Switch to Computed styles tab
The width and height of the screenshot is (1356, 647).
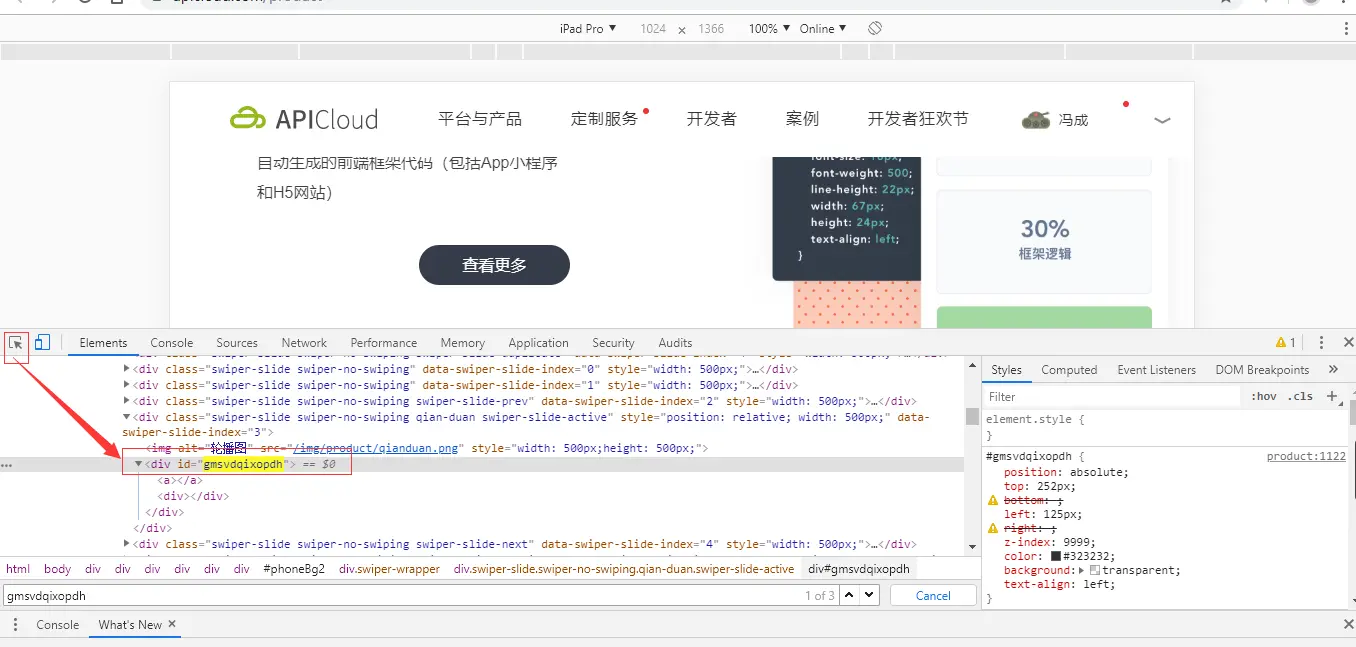click(x=1069, y=370)
